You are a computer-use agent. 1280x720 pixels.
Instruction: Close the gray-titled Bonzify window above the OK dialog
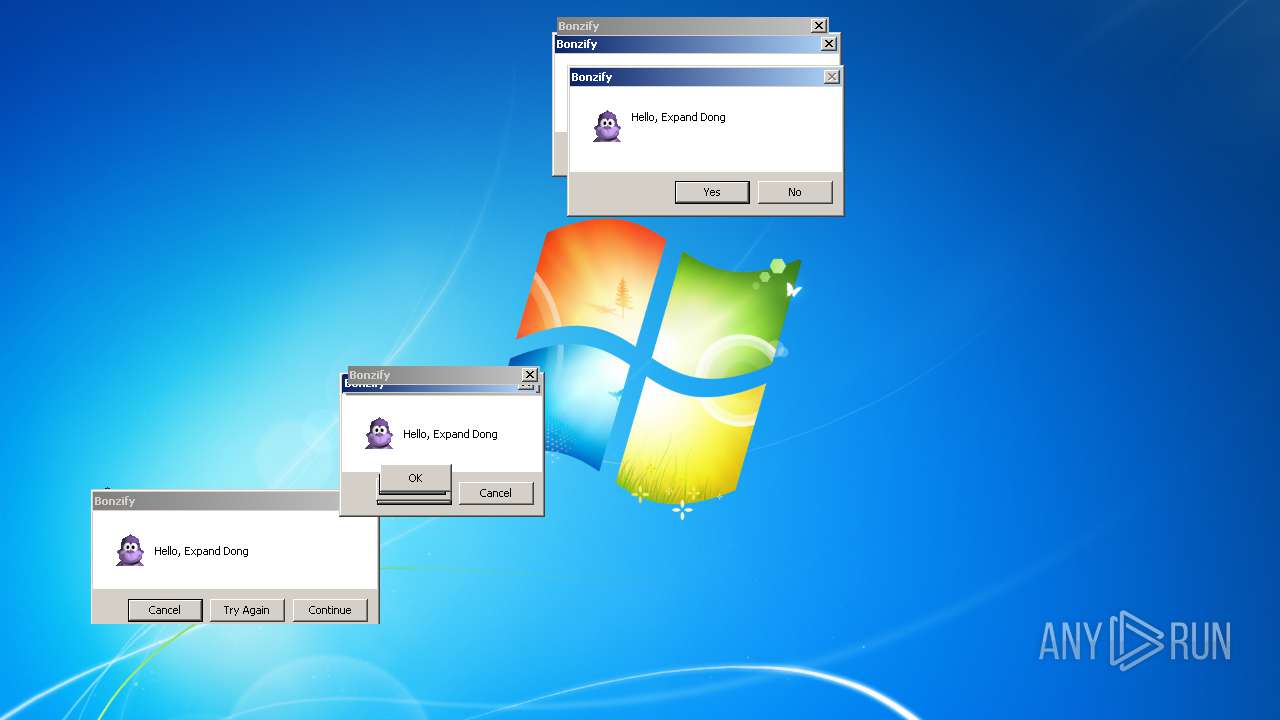click(530, 375)
